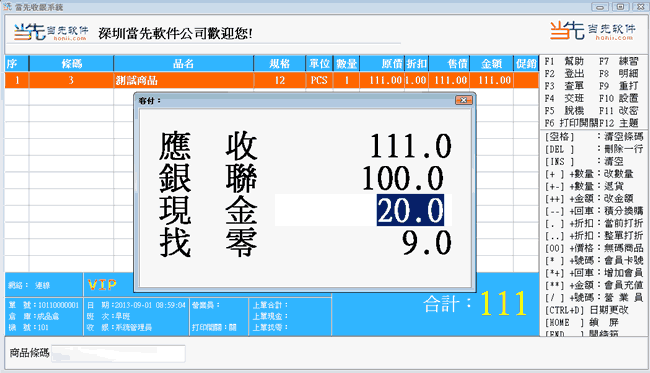Click the yellow 合計 total 111
650x373 pixels.
(x=503, y=303)
